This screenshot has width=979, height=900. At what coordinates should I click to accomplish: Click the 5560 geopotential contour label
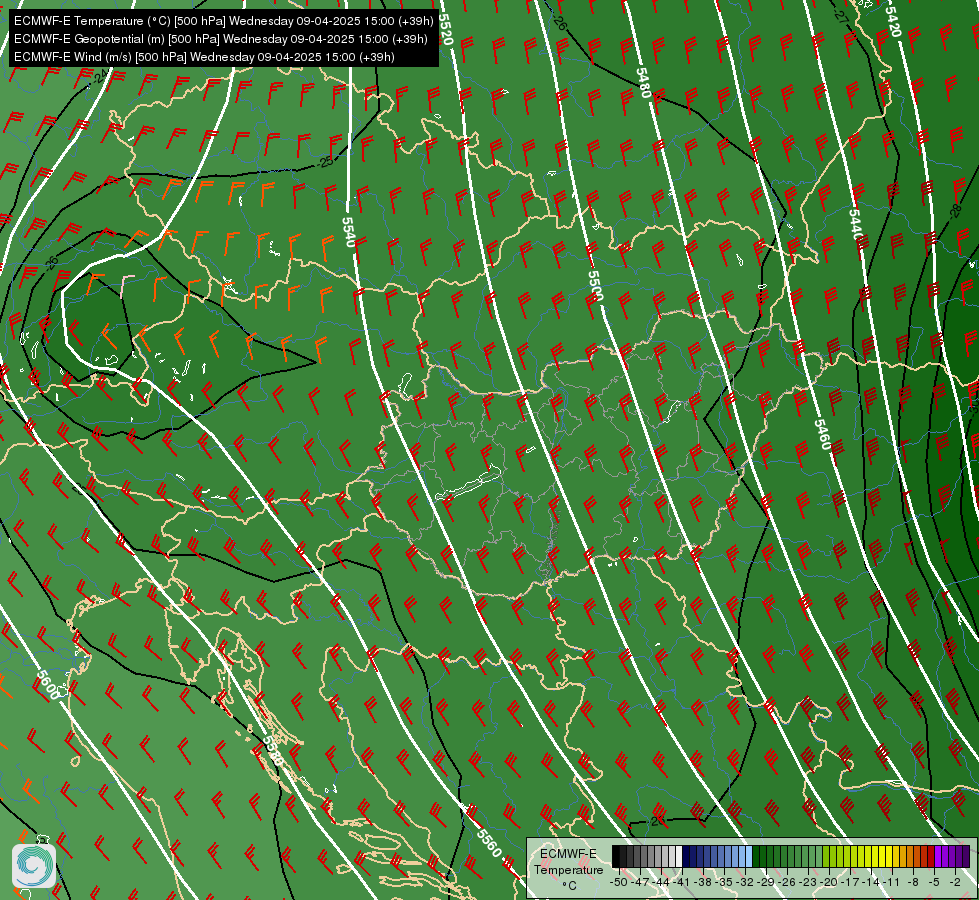(x=489, y=843)
